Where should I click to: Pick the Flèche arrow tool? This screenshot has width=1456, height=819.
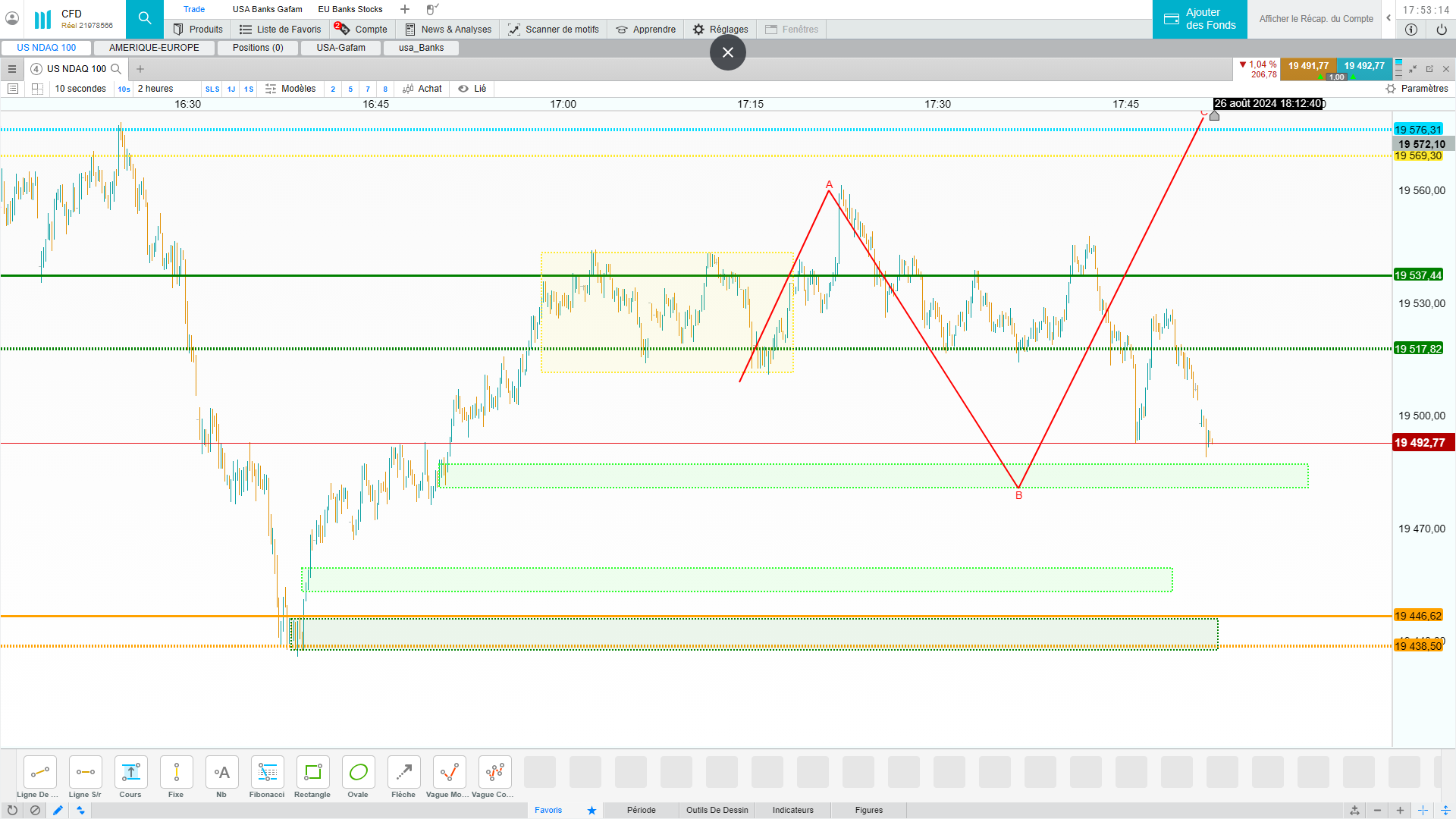403,773
